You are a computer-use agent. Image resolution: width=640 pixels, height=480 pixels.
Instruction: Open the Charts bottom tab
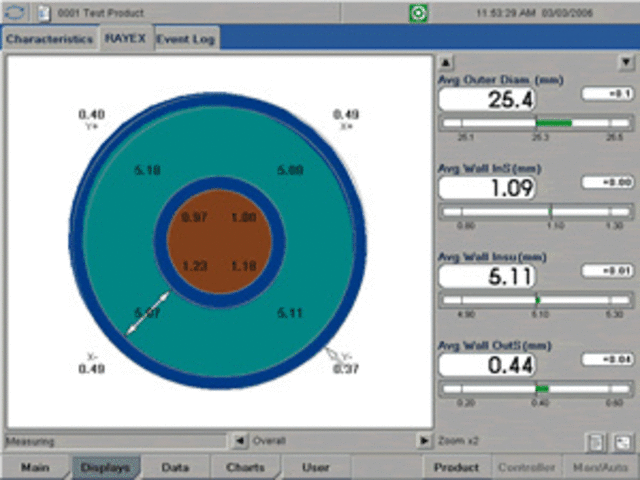point(245,467)
